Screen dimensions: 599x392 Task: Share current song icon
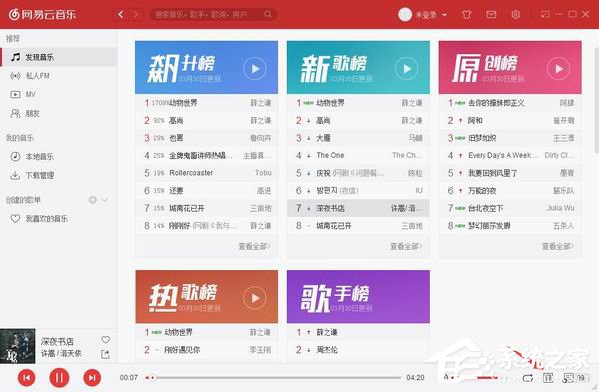[x=105, y=355]
